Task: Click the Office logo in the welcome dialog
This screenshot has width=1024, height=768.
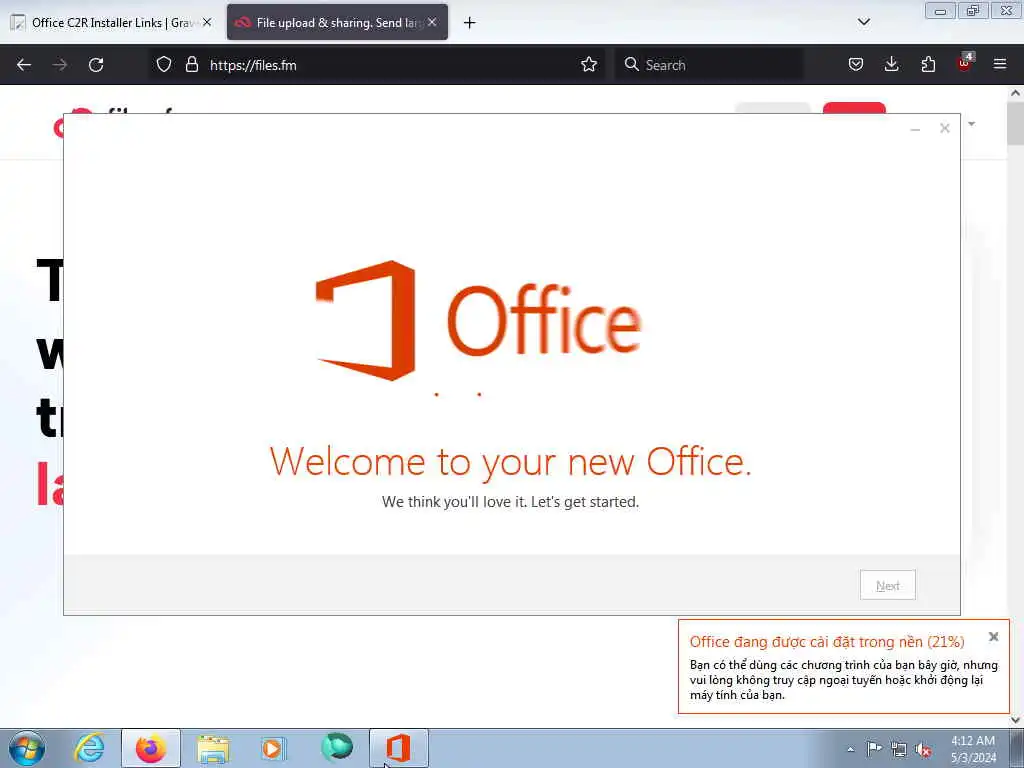Action: click(479, 320)
